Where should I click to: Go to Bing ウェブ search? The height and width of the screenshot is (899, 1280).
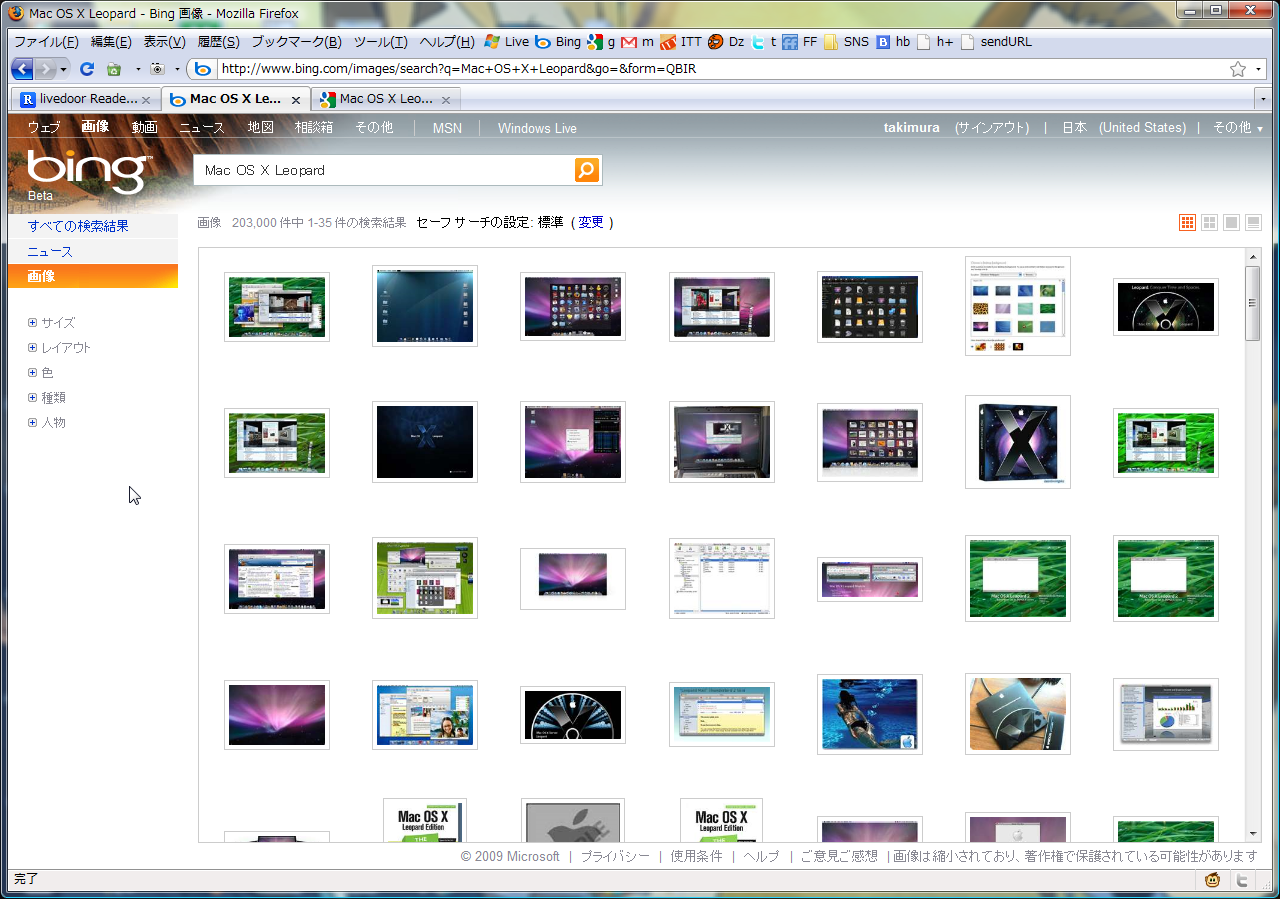43,128
